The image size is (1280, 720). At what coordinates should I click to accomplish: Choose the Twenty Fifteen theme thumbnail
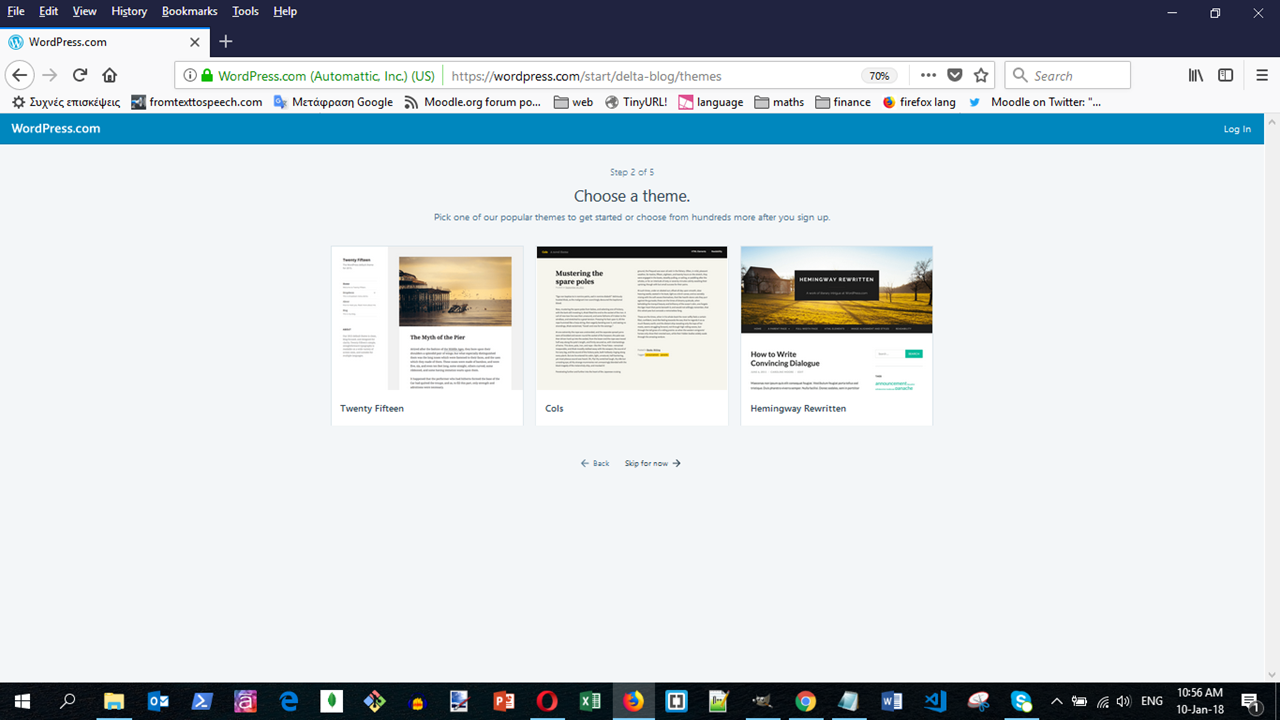point(427,318)
